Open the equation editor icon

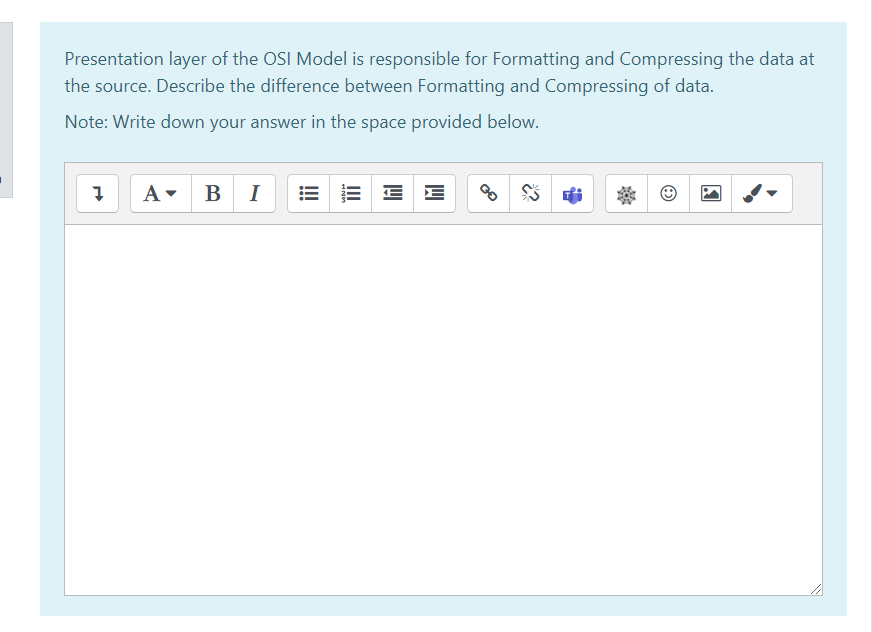(626, 193)
